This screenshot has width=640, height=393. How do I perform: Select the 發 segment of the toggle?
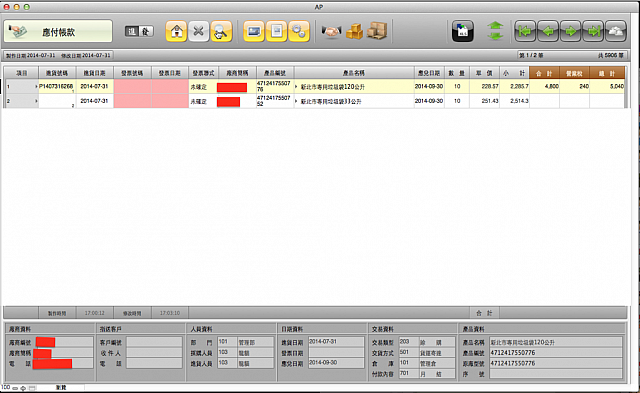point(146,31)
